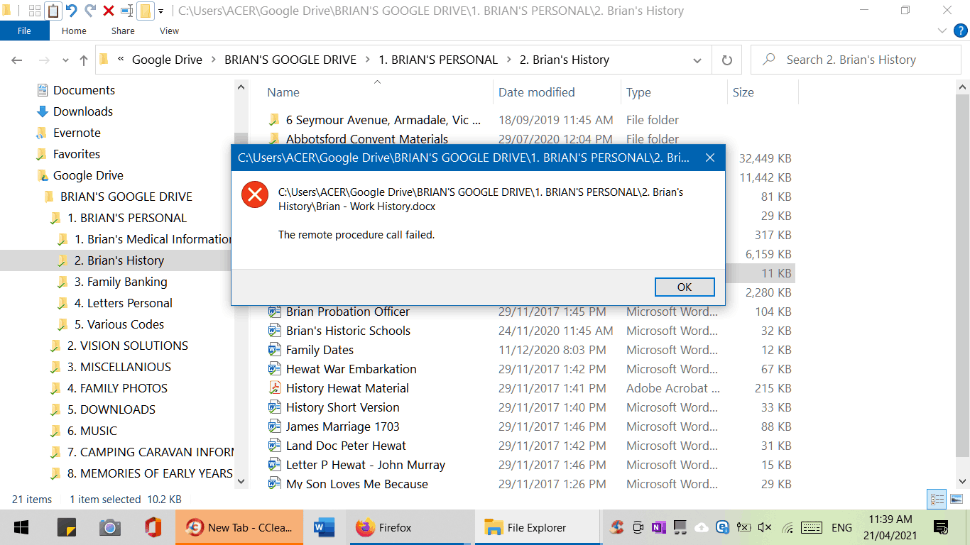Image resolution: width=970 pixels, height=545 pixels.
Task: Open the blue Help question mark
Action: 961,30
